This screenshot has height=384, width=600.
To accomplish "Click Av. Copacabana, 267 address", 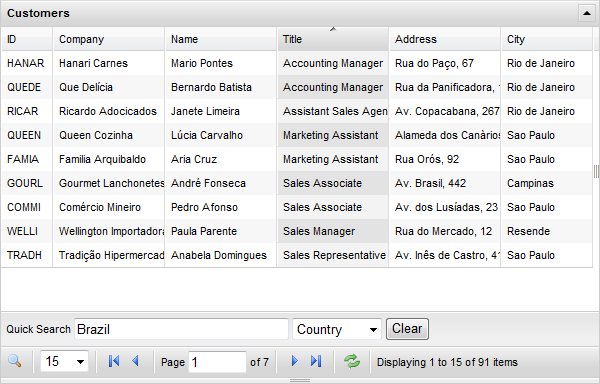I will pyautogui.click(x=447, y=111).
